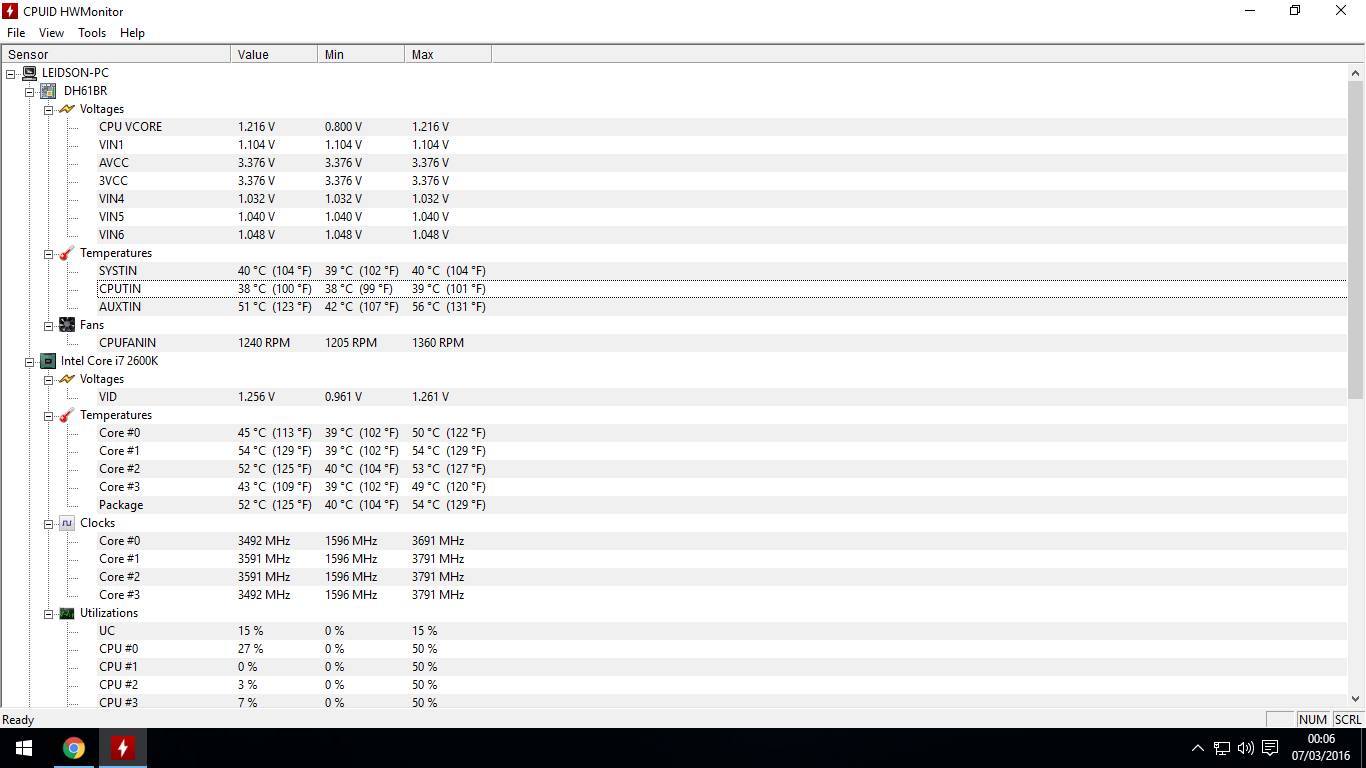Click the Clocks waveform icon
This screenshot has width=1366, height=768.
(x=67, y=523)
